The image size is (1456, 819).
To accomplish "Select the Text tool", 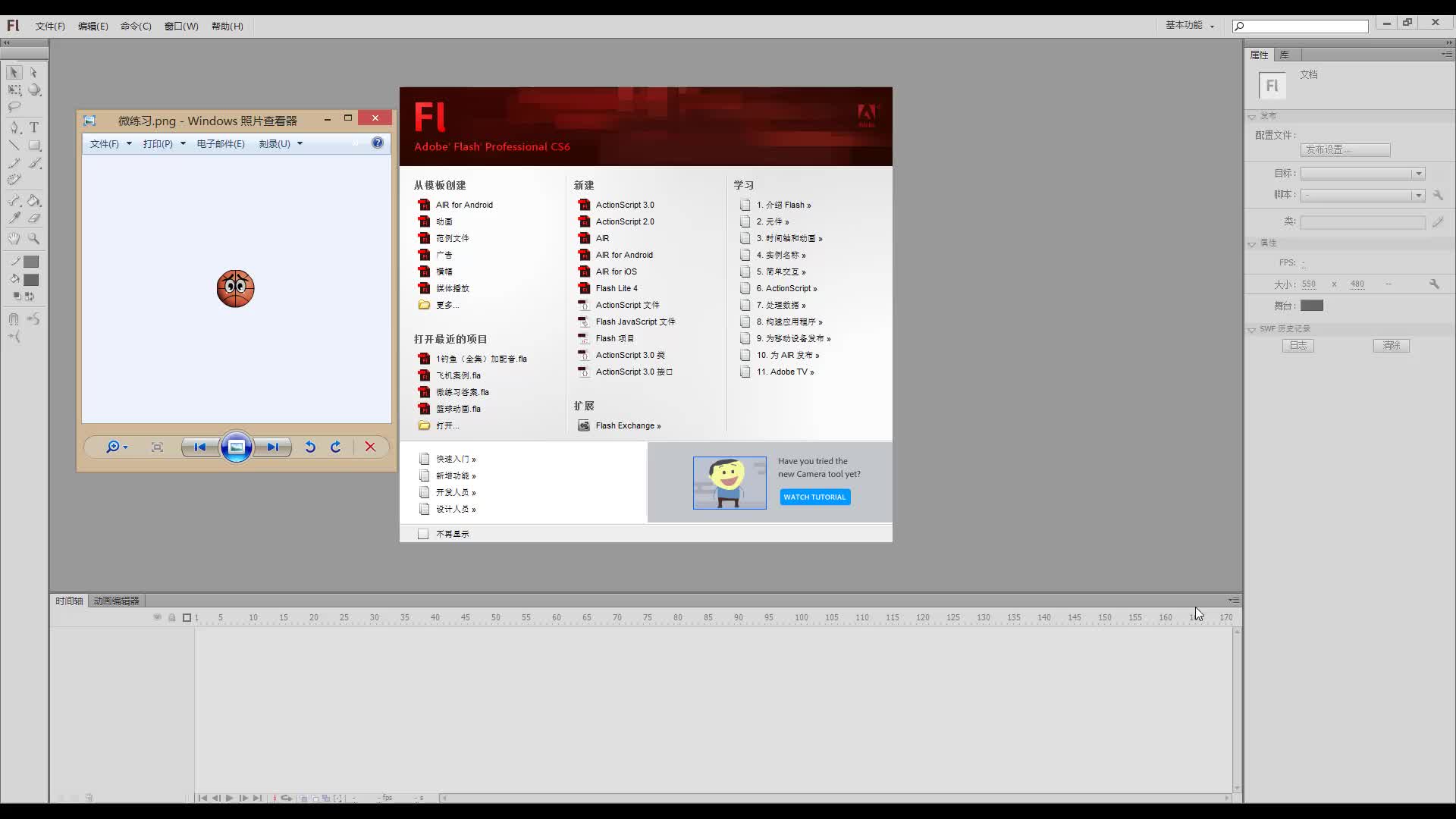I will point(34,127).
